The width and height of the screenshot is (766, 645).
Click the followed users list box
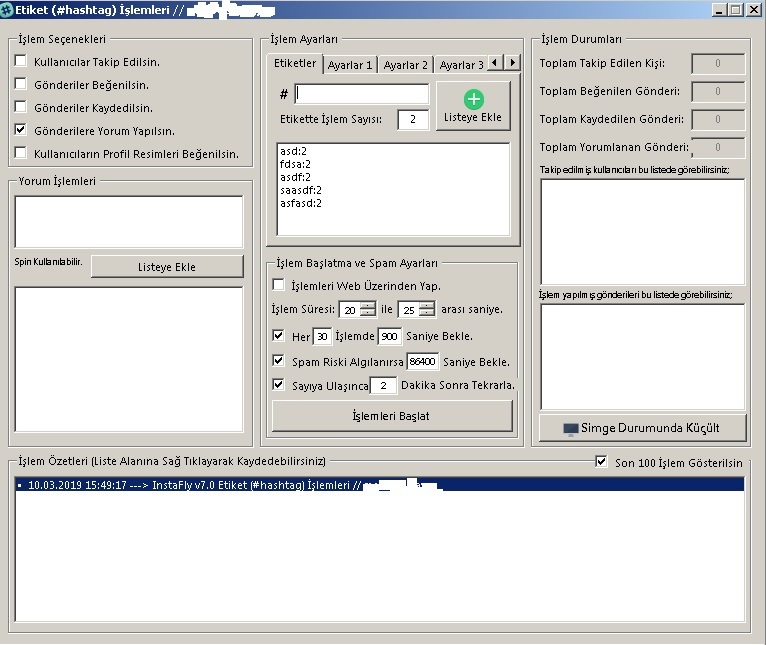click(643, 232)
